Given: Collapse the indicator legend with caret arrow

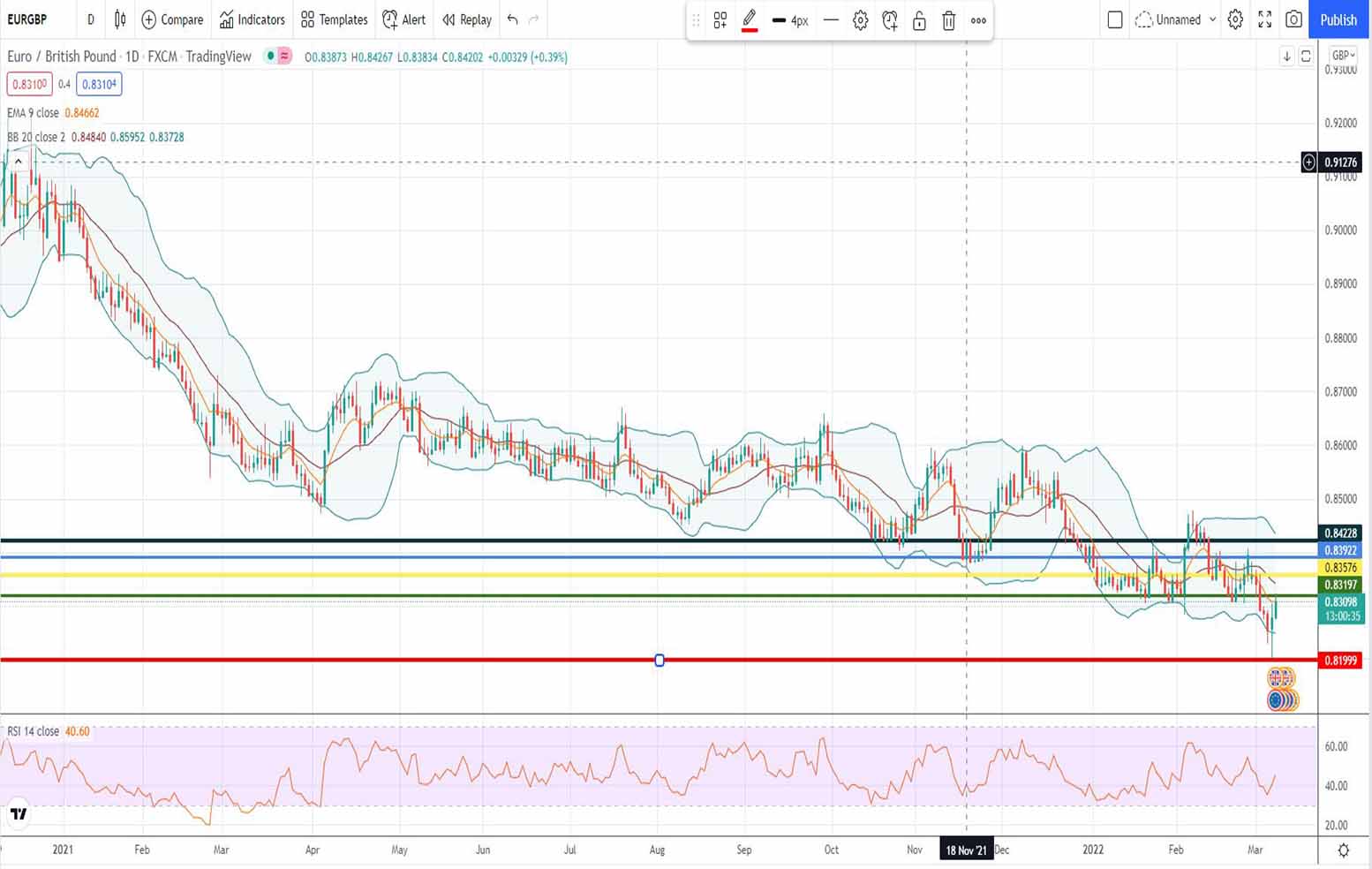Looking at the screenshot, I should coord(18,162).
